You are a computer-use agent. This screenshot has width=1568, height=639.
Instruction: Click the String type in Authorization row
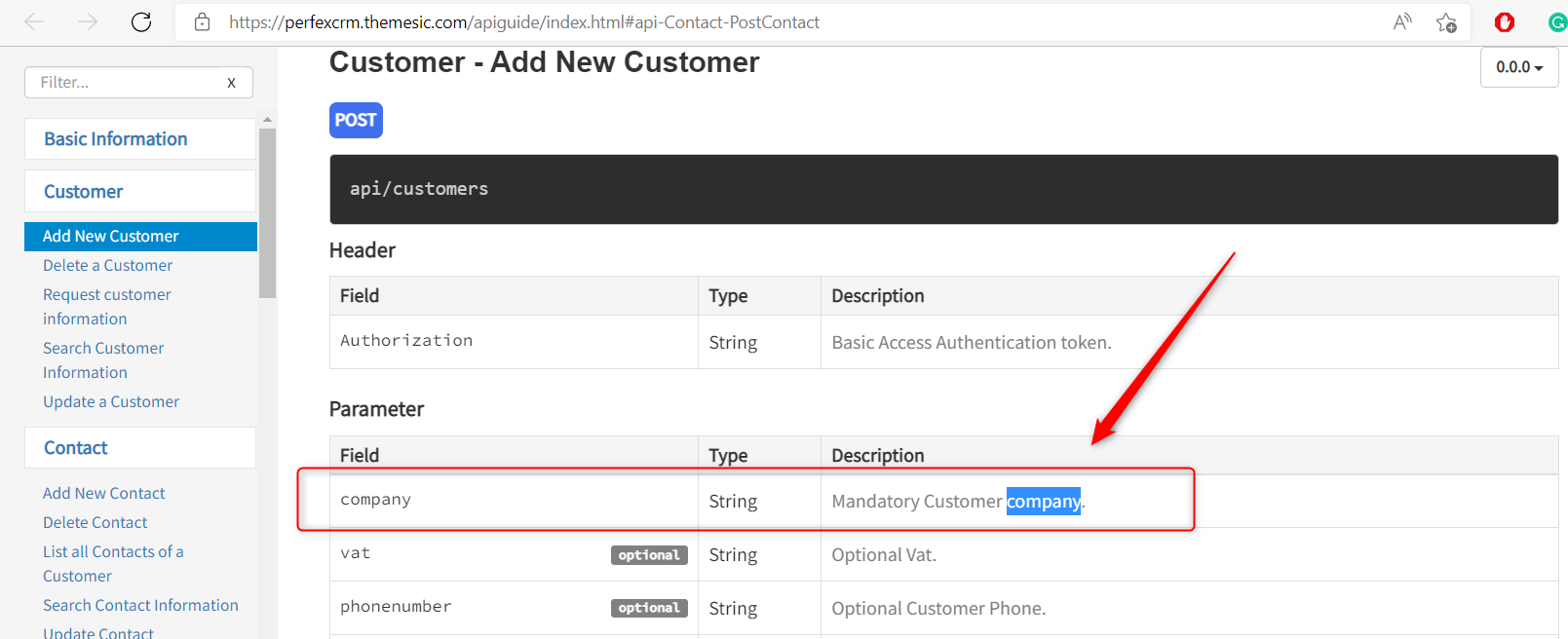coord(733,343)
